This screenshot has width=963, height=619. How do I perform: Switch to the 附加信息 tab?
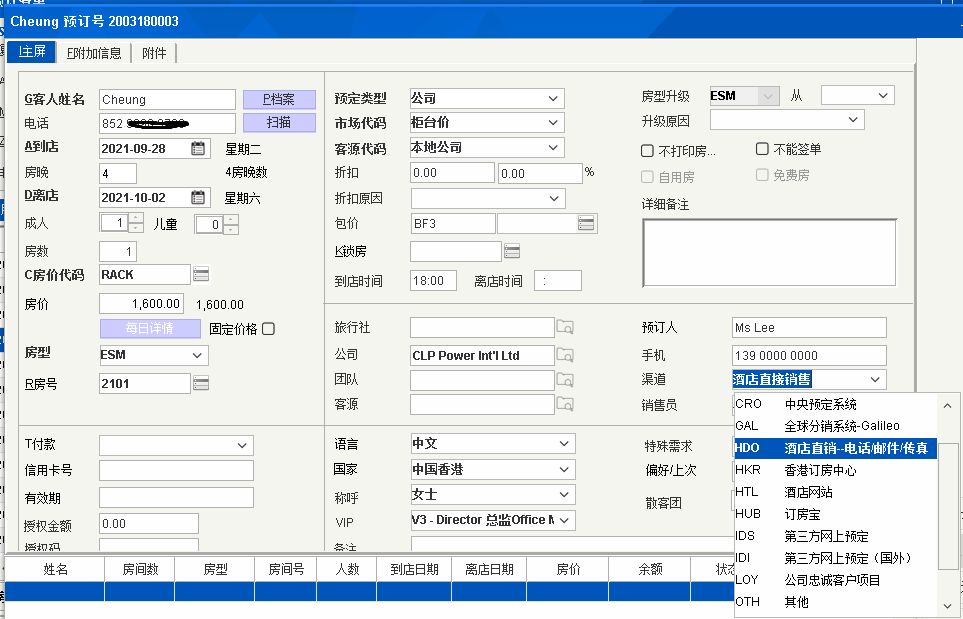pos(94,53)
